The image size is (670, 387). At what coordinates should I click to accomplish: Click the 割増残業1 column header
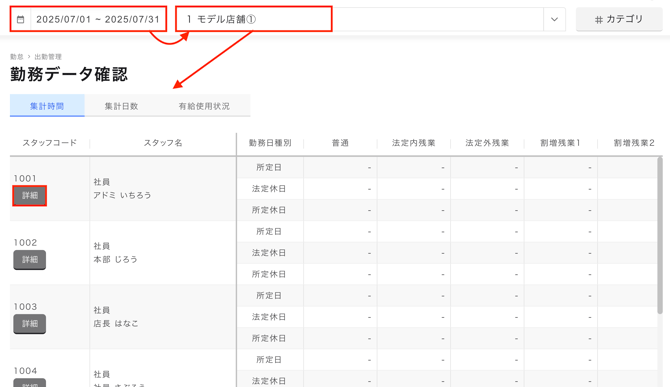[560, 143]
